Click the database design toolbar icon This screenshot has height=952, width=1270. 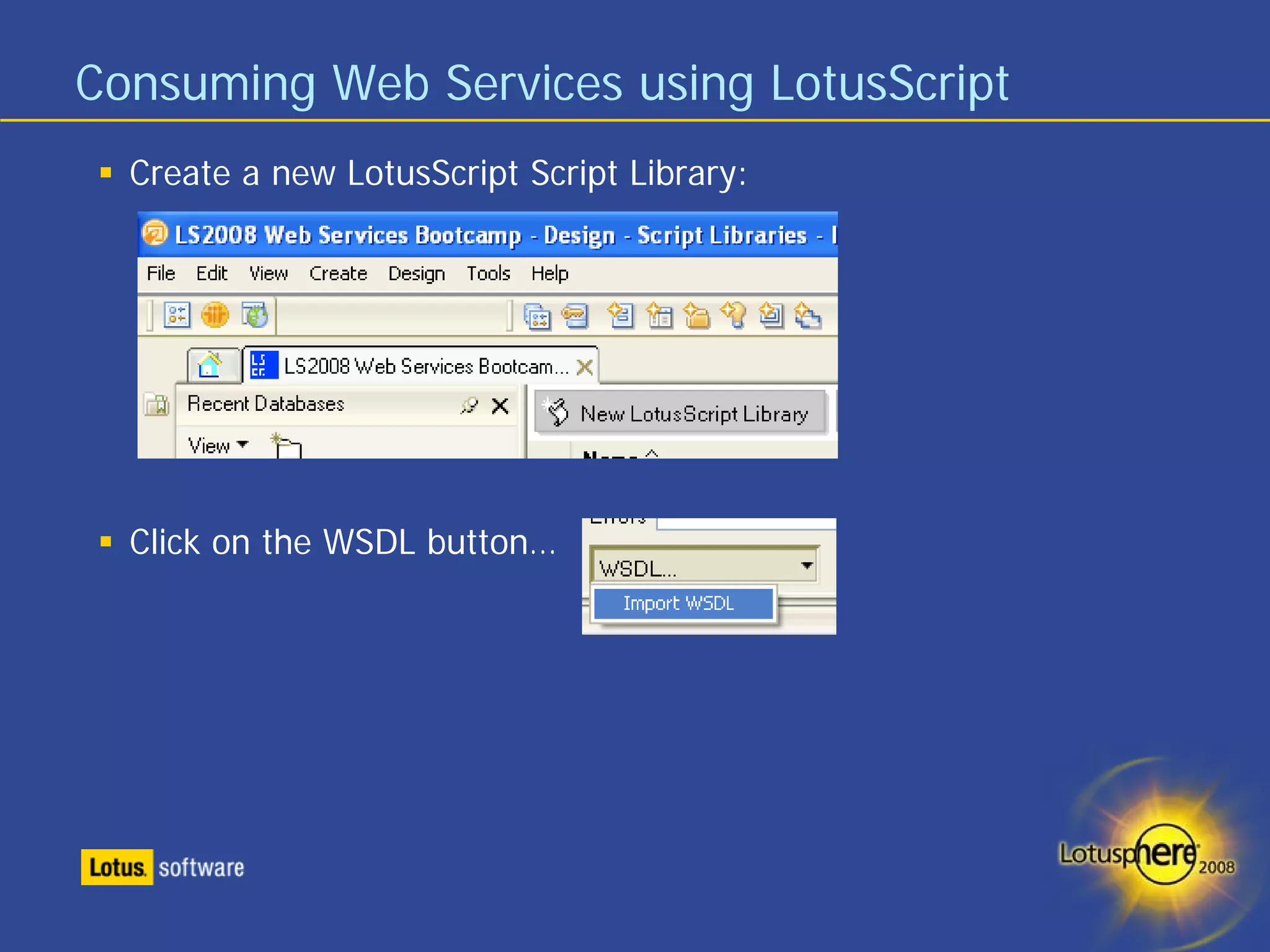(537, 317)
